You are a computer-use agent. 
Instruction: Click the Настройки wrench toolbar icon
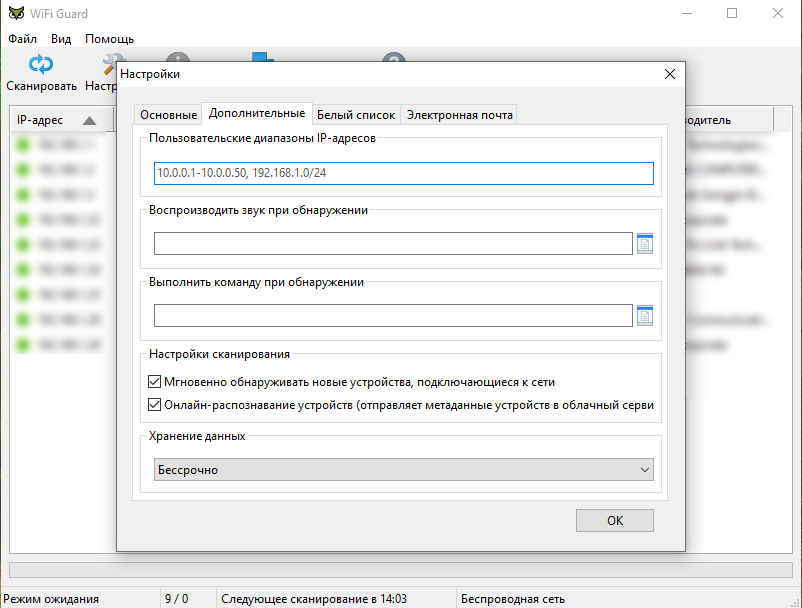point(106,66)
